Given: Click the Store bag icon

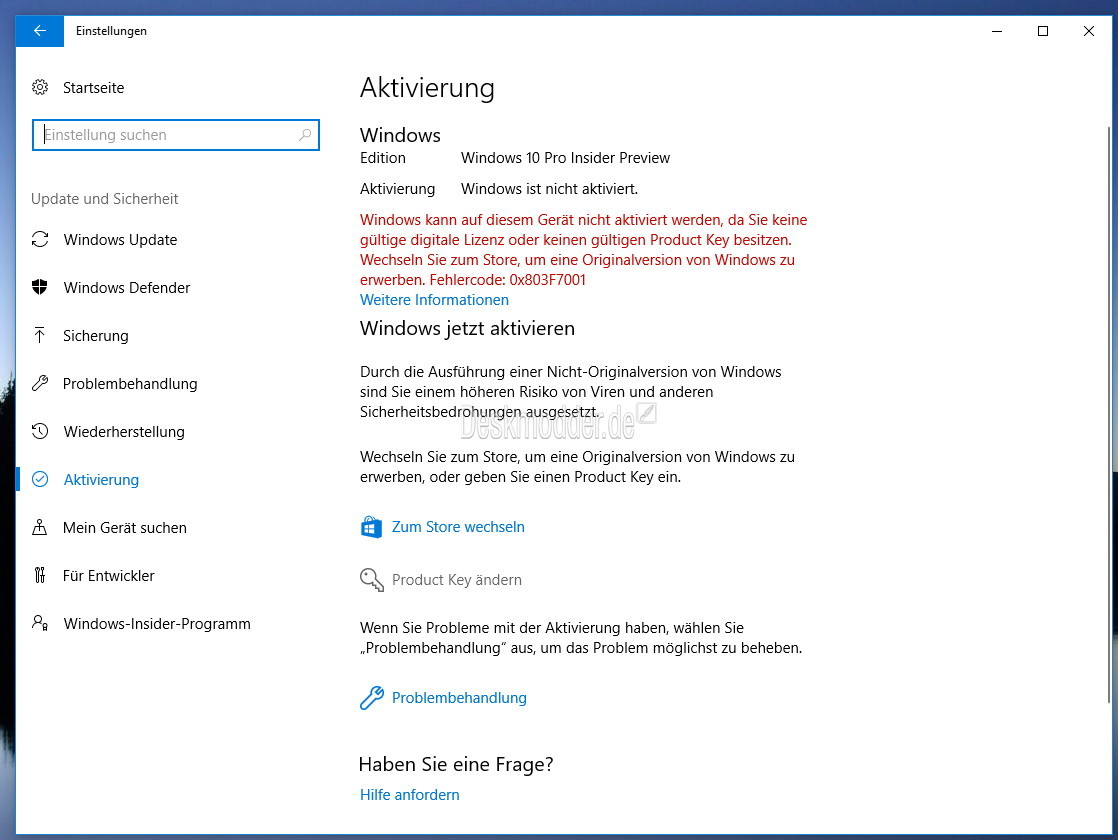Looking at the screenshot, I should 371,527.
